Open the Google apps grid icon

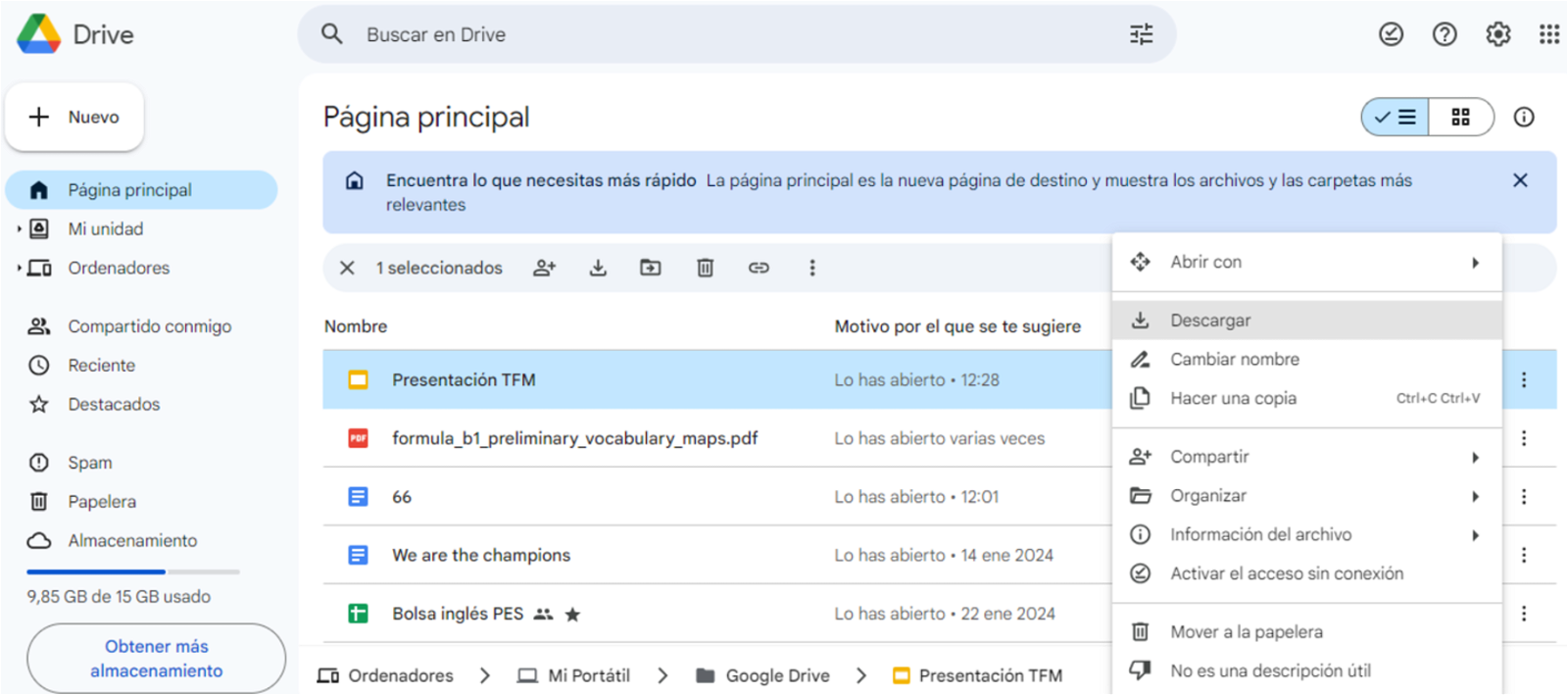pyautogui.click(x=1549, y=34)
